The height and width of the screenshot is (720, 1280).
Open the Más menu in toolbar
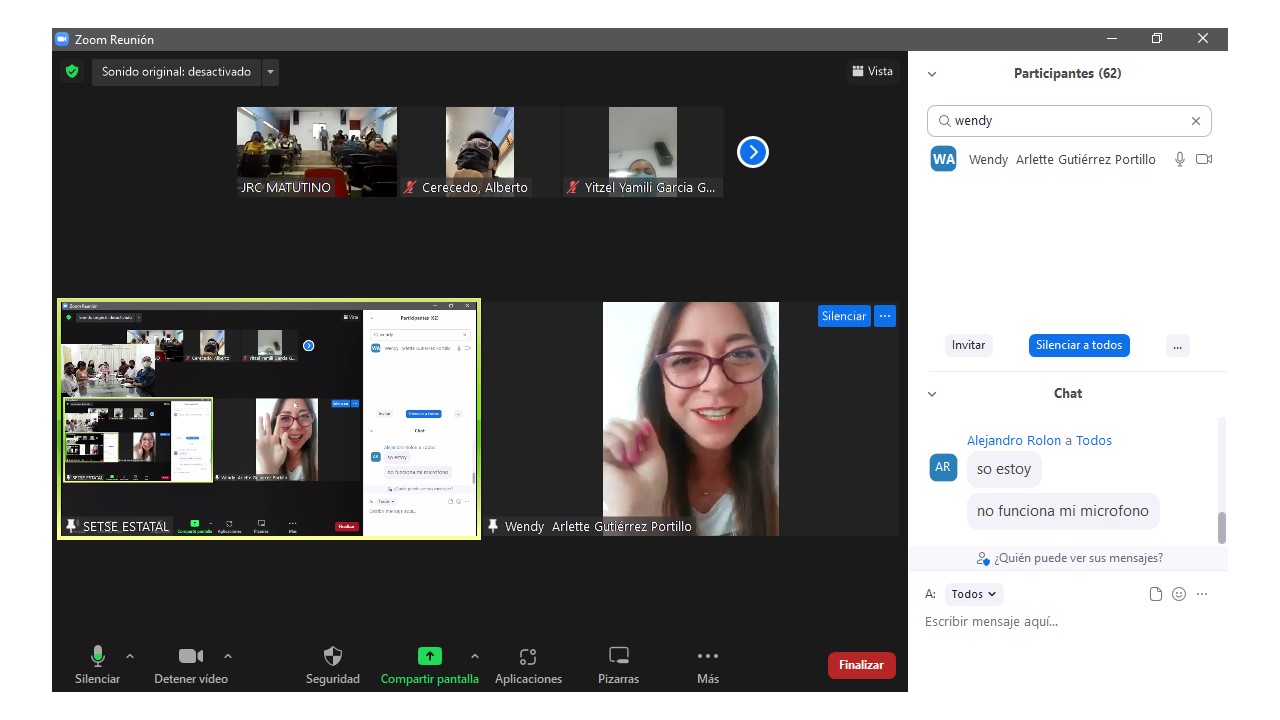[x=708, y=657]
